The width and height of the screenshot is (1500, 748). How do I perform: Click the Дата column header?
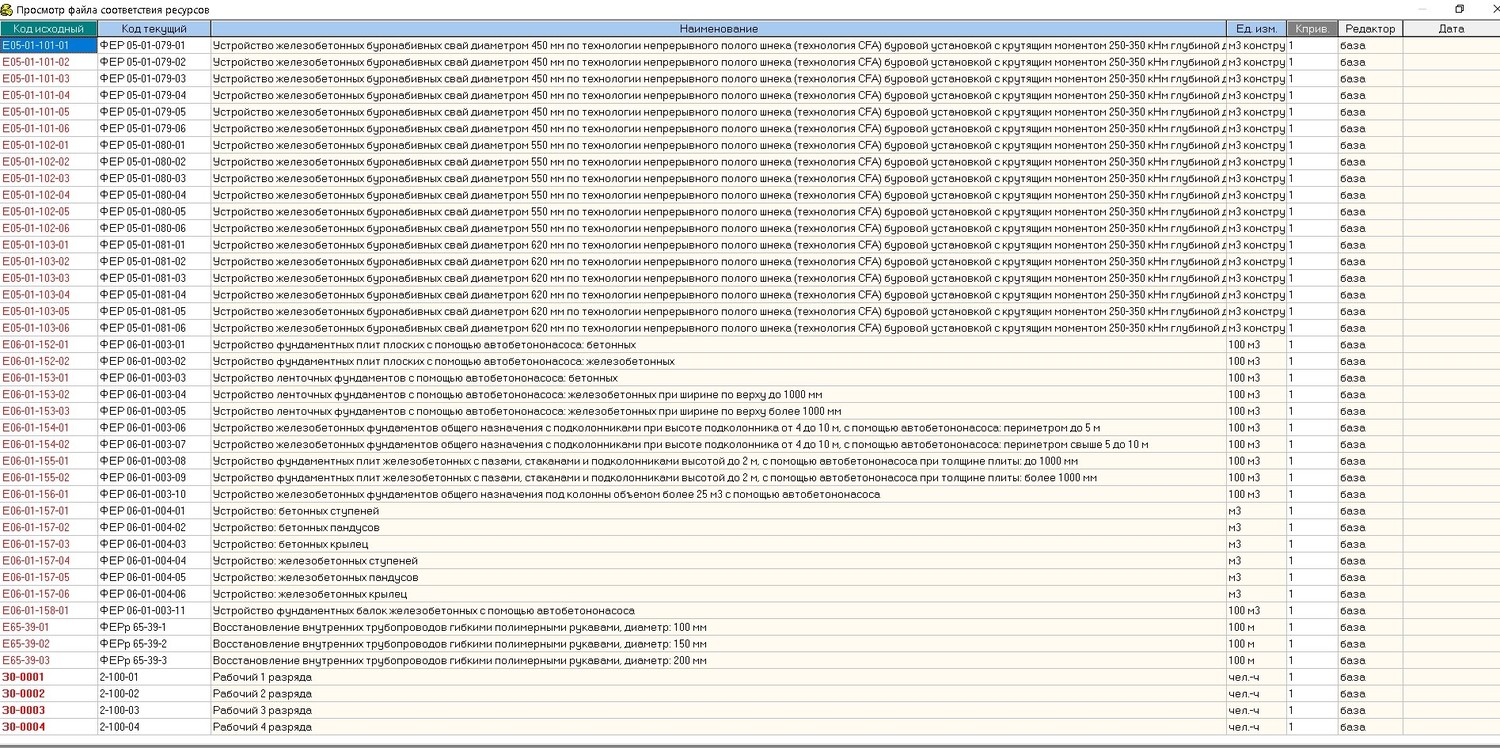coord(1451,29)
